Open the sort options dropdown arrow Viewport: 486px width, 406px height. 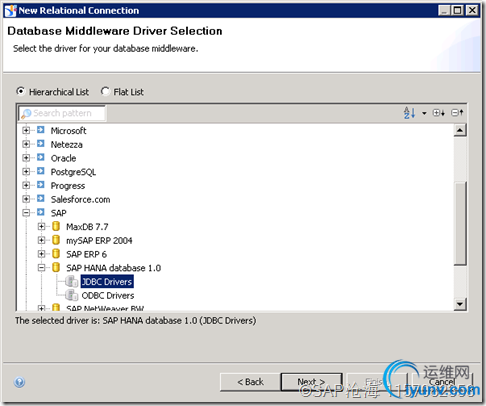[424, 113]
